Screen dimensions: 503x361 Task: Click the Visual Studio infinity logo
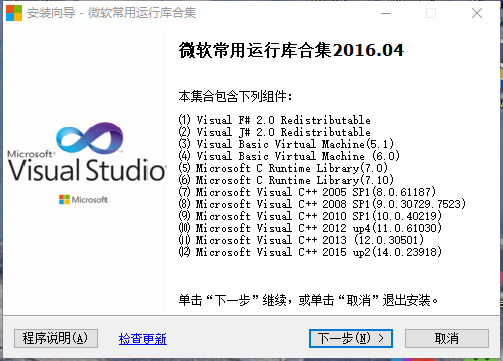tap(90, 137)
